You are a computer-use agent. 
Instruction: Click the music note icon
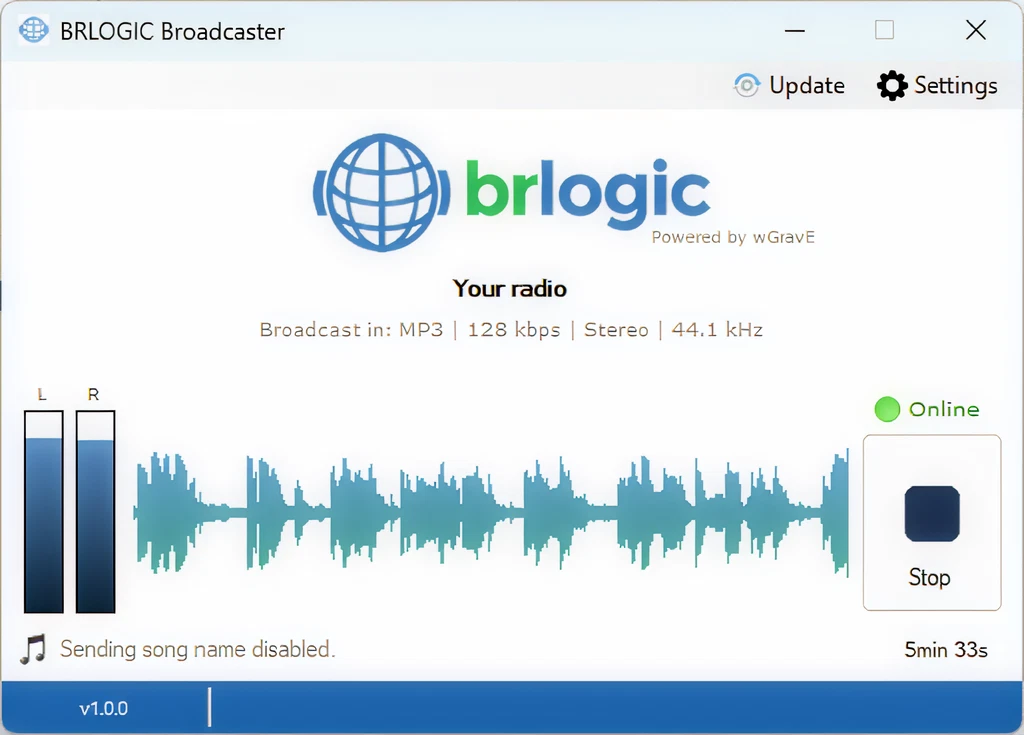tap(34, 649)
